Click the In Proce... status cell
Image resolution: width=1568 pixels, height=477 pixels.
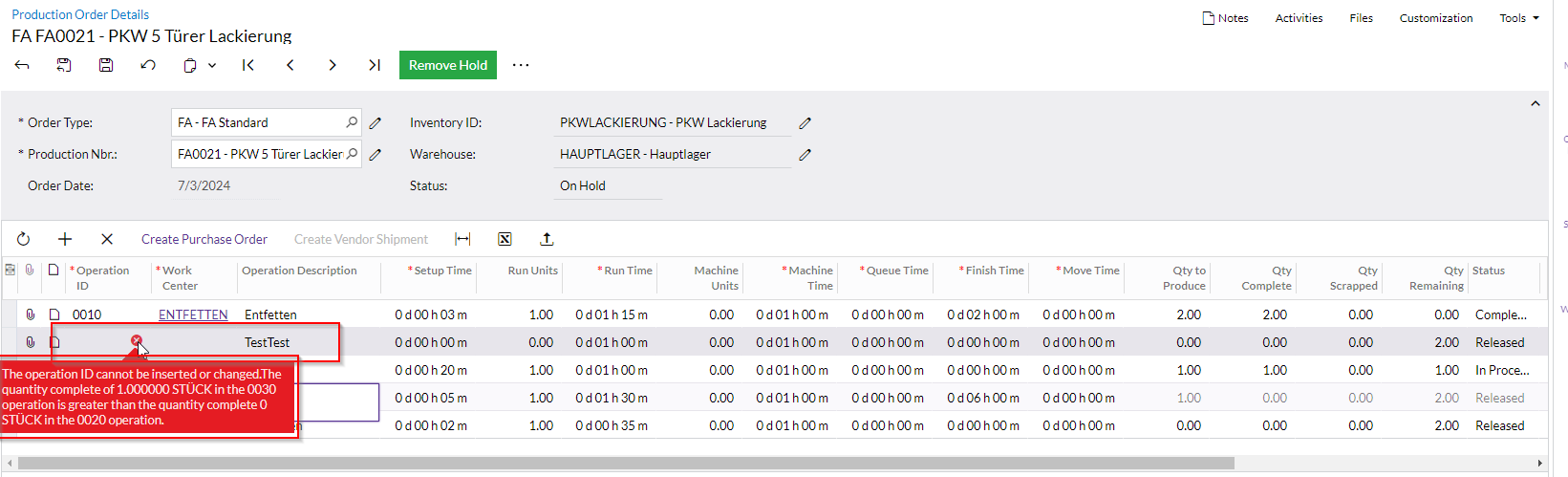[1502, 370]
